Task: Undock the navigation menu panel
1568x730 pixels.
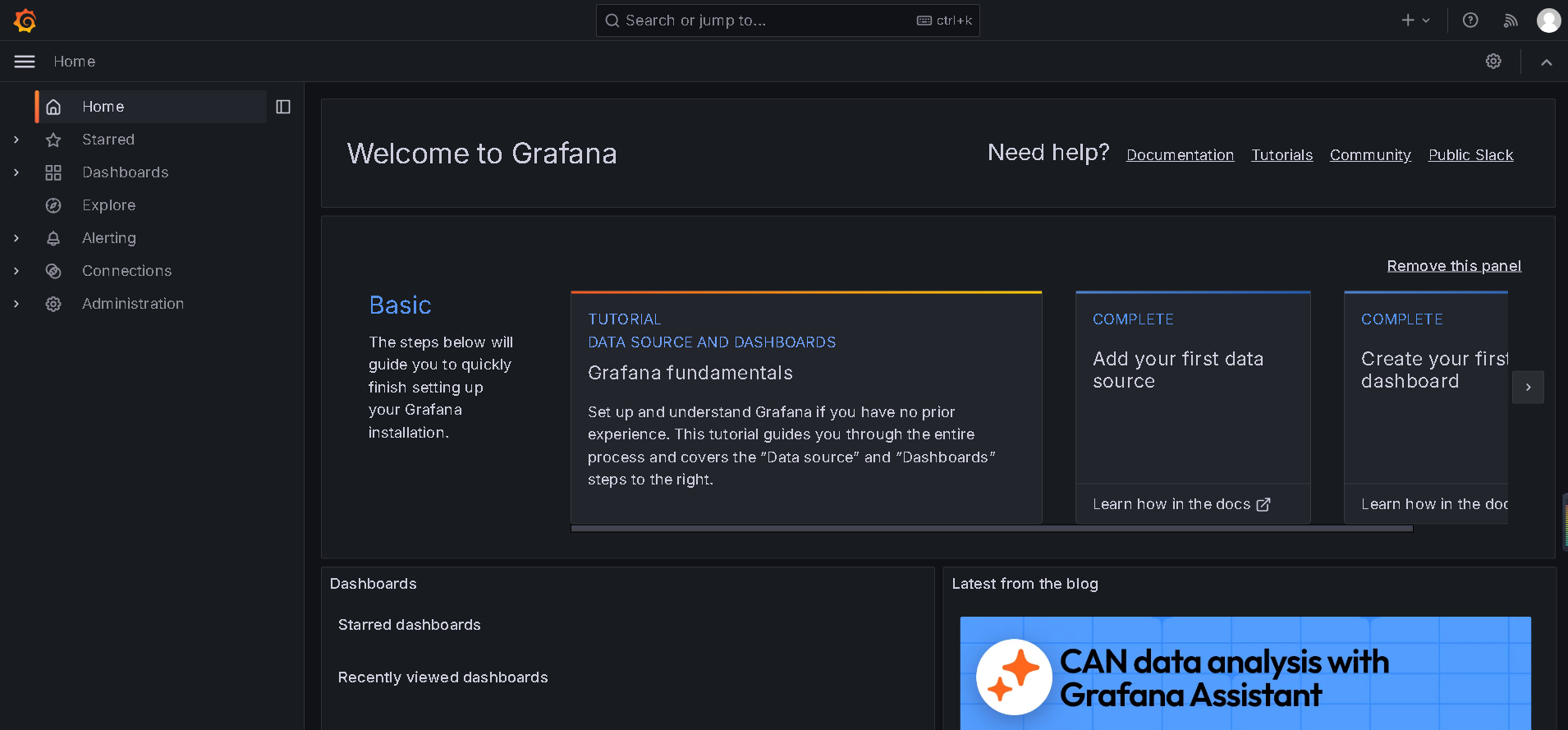Action: [x=283, y=107]
